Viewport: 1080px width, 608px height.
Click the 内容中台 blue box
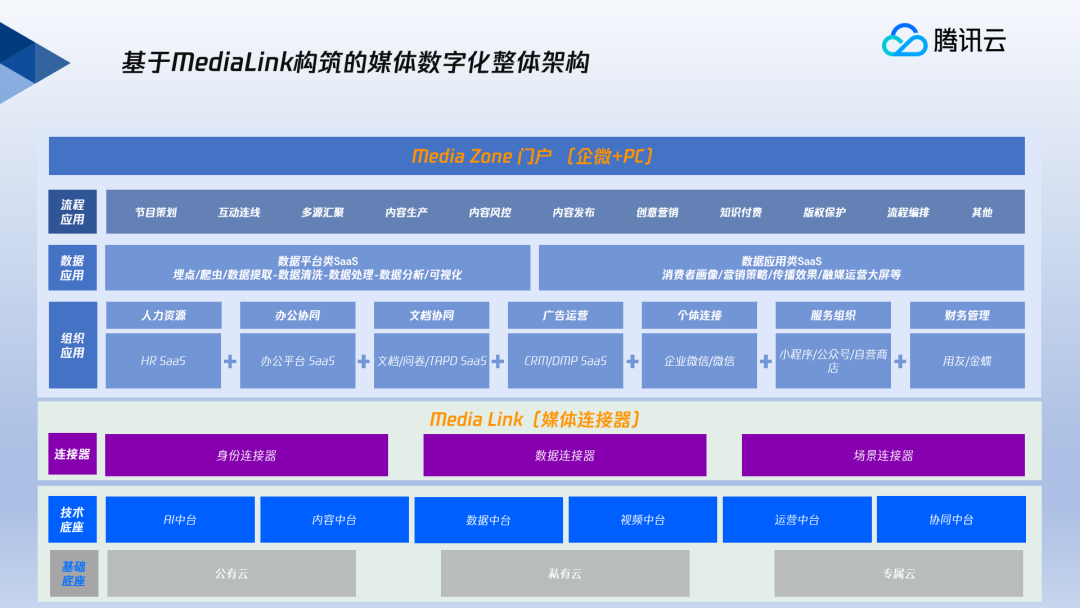[334, 519]
